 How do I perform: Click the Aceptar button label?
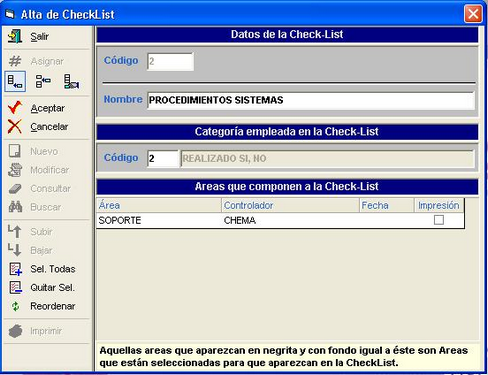[48, 108]
